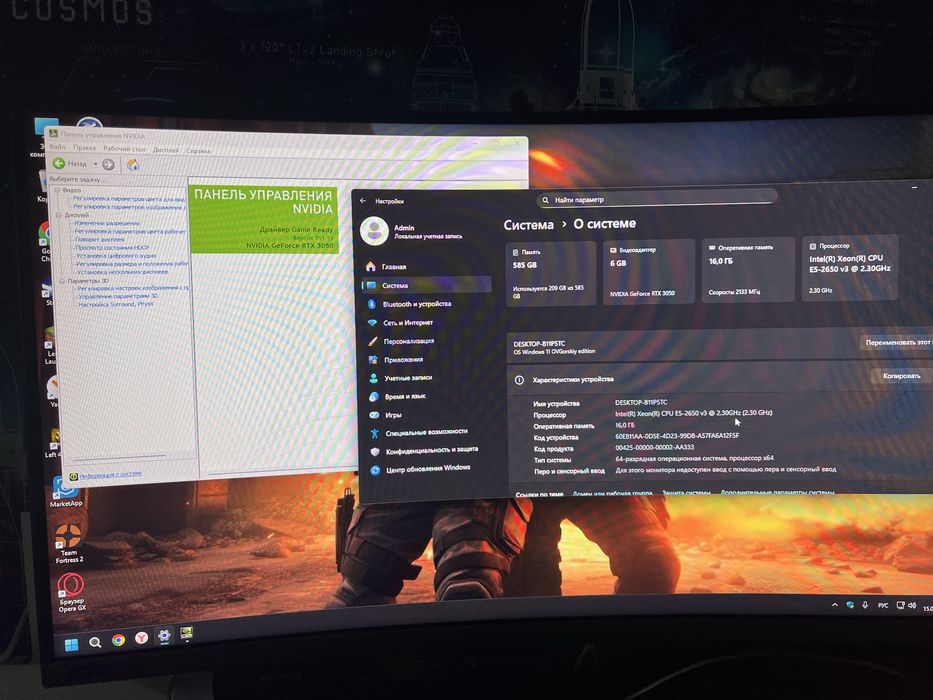933x700 pixels.
Task: Open the Правка menu in NVIDIA panel
Action: pos(84,148)
